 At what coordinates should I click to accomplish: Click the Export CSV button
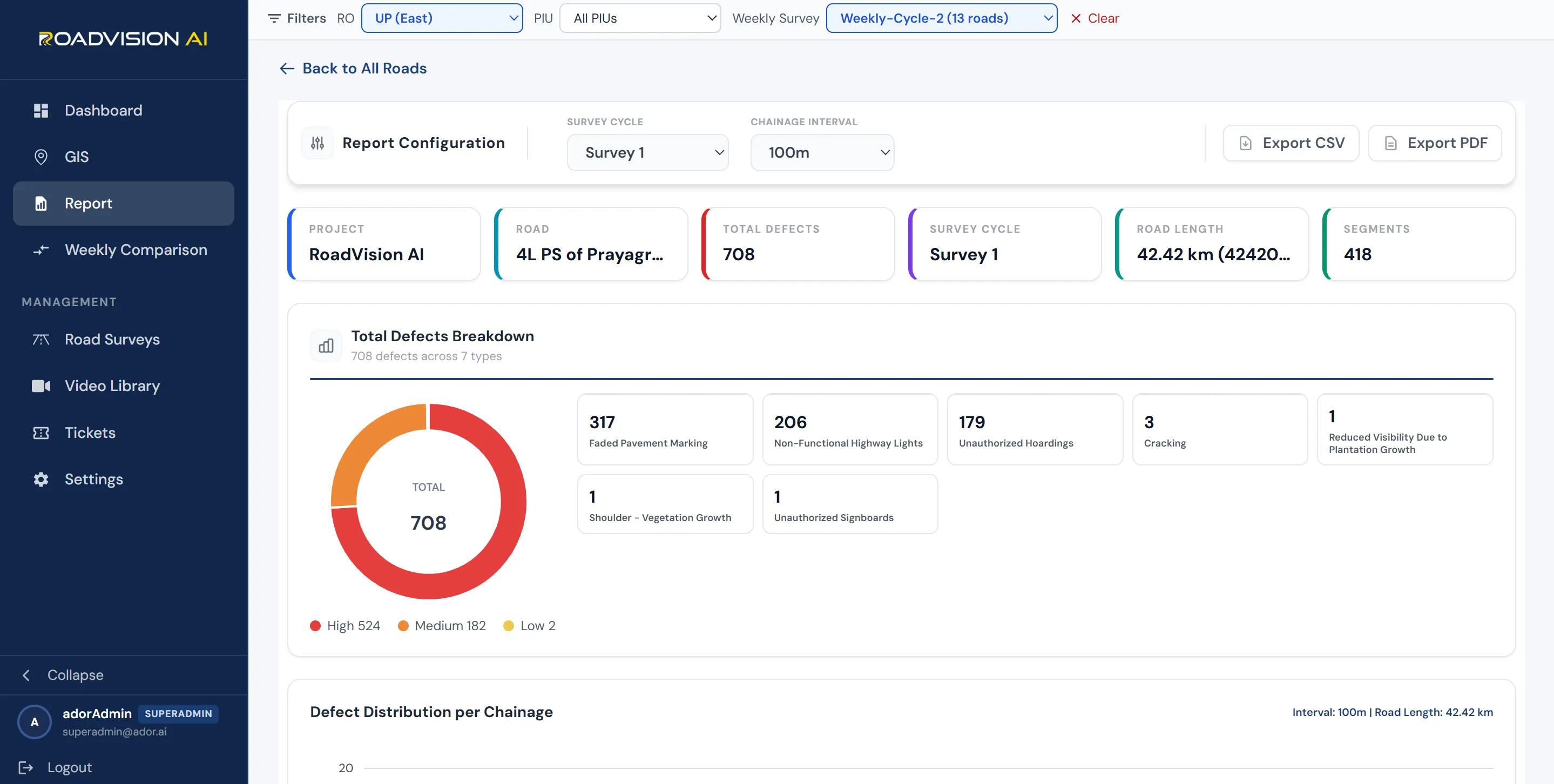pyautogui.click(x=1291, y=143)
